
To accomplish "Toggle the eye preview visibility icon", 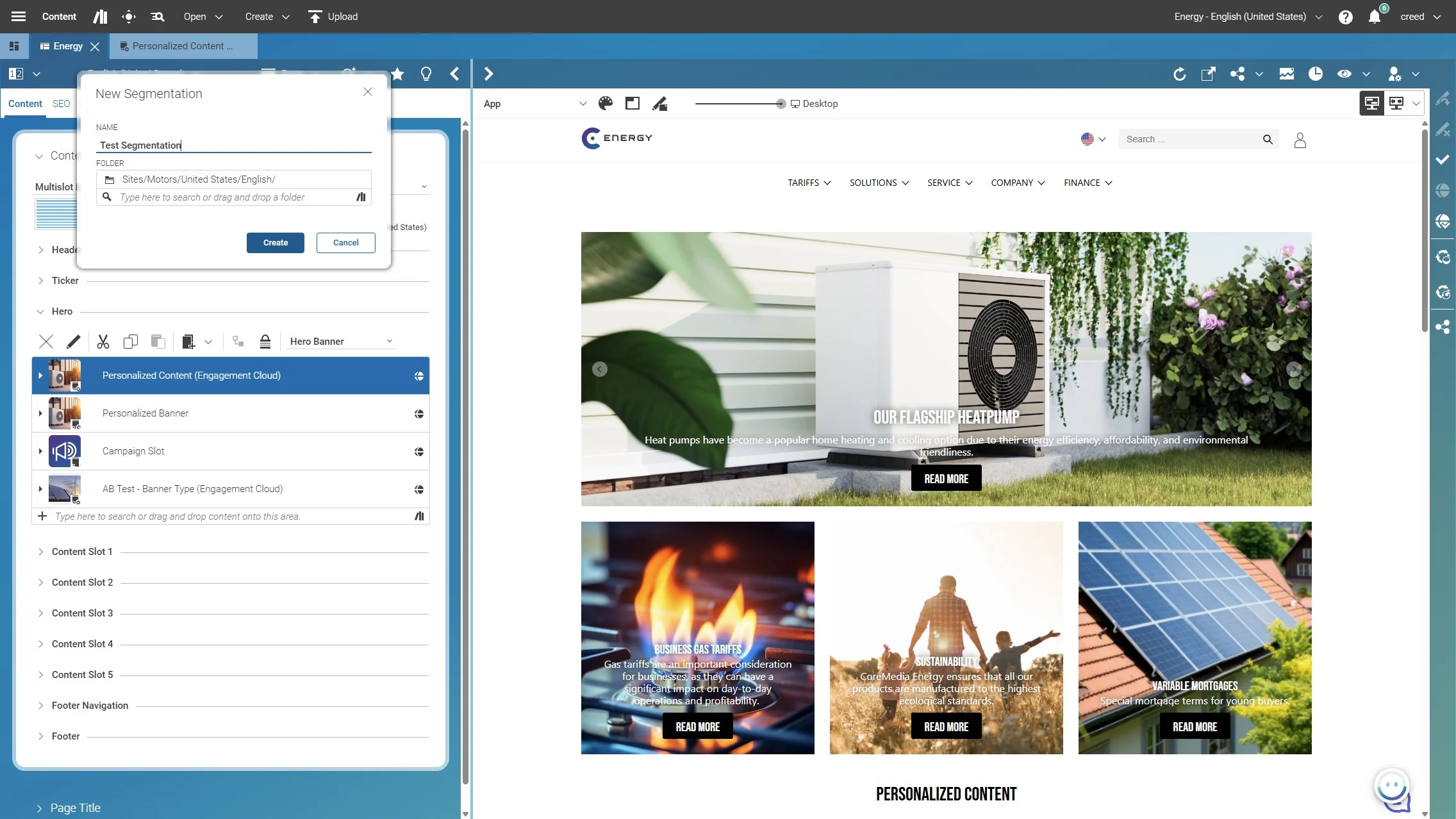I will point(1344,74).
